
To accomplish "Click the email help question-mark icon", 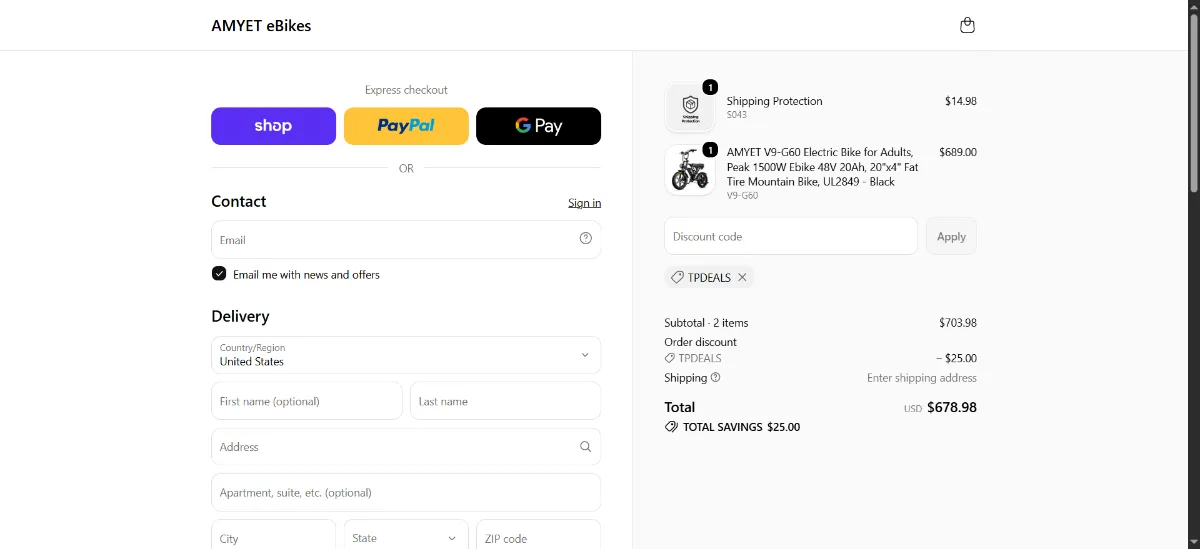I will 586,239.
